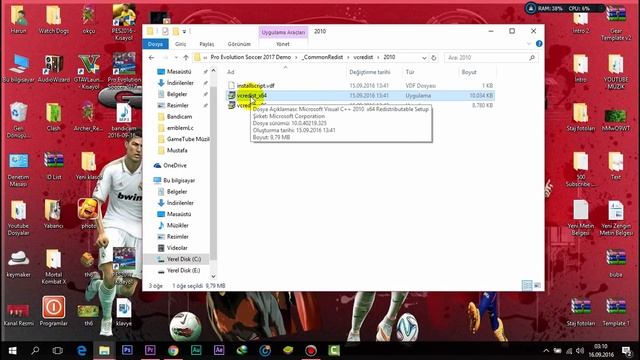Click the Ara: 2010 search field

pyautogui.click(x=491, y=58)
